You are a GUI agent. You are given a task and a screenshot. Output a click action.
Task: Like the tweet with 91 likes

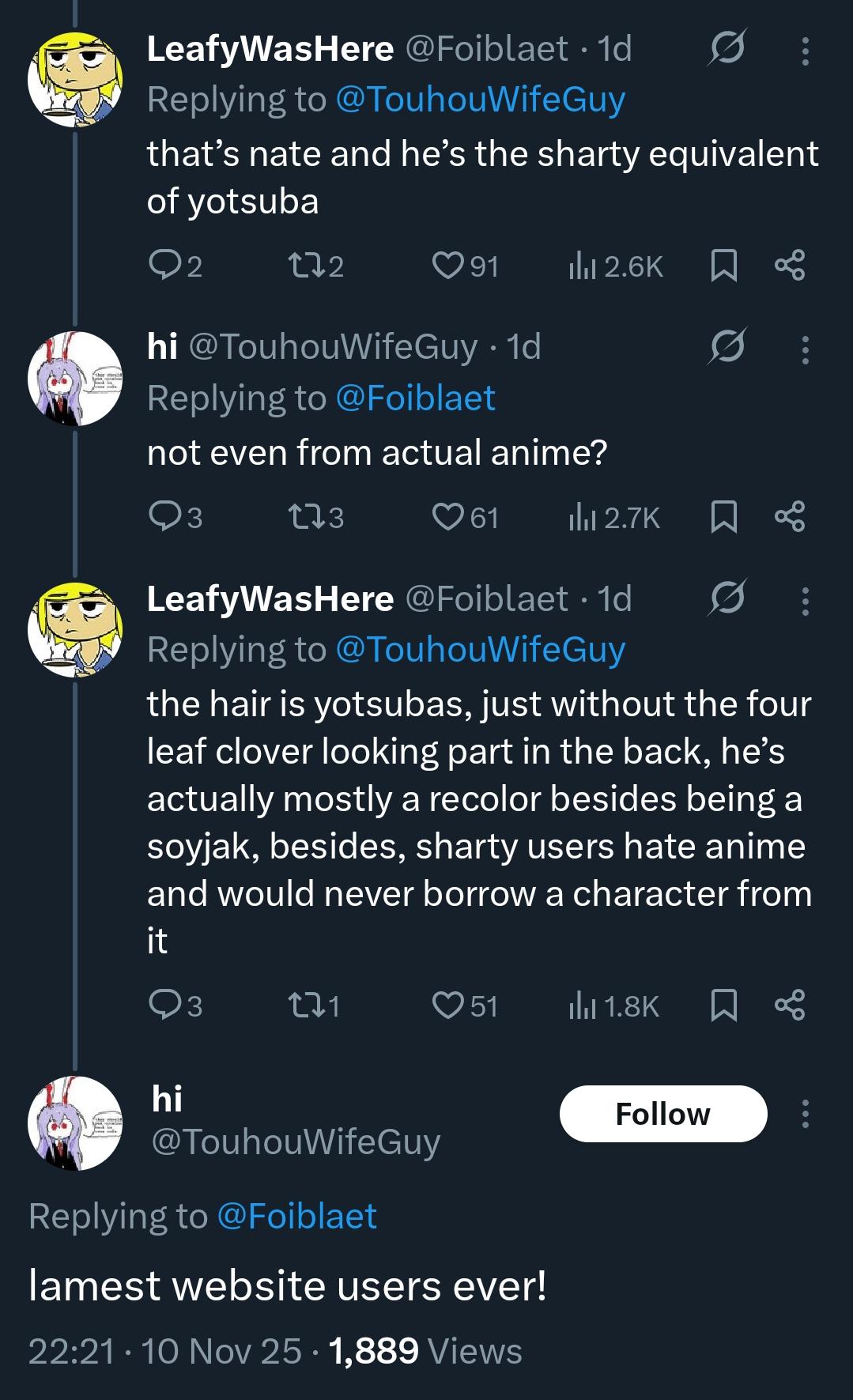click(x=447, y=266)
